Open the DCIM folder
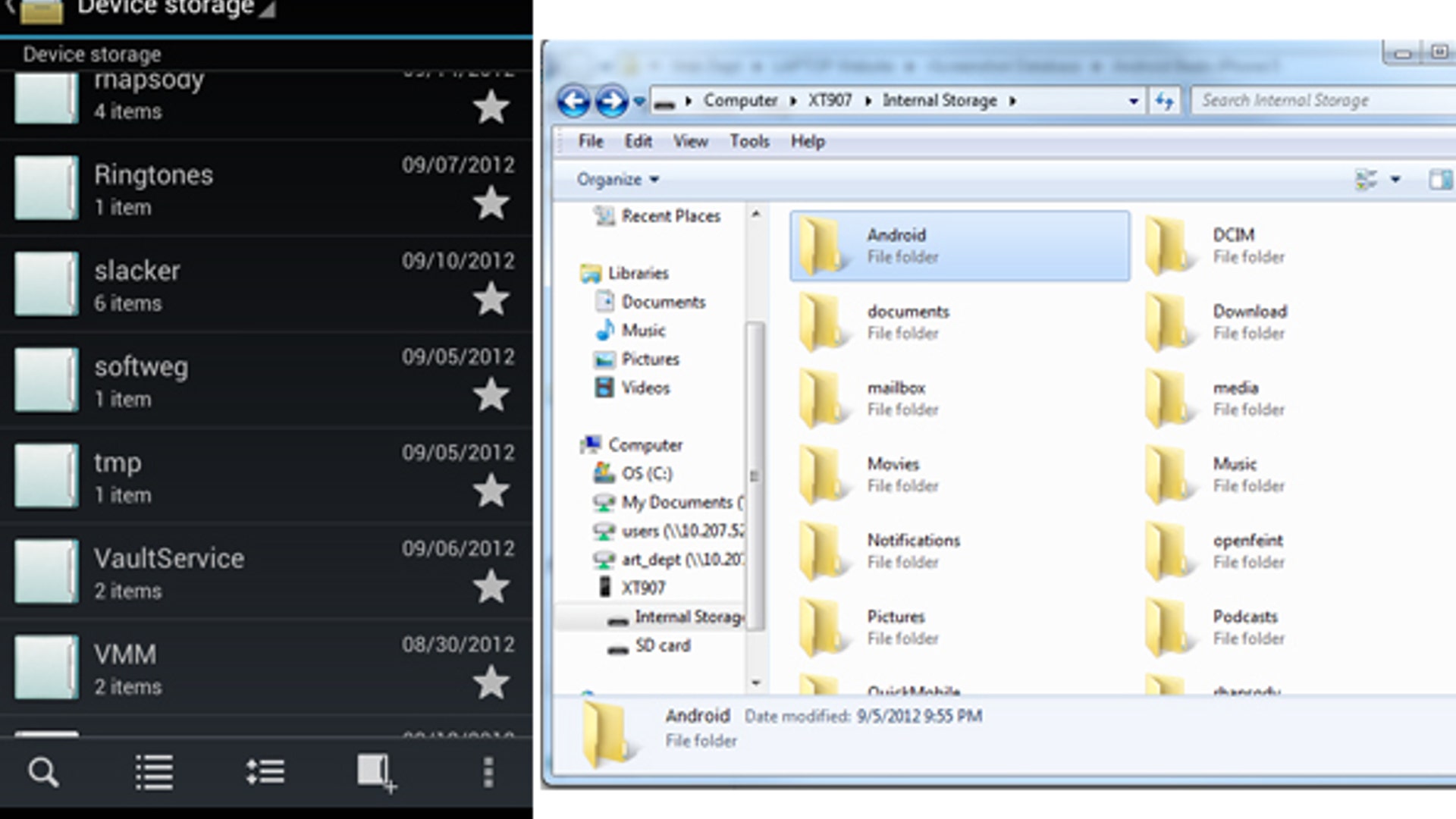This screenshot has width=1456, height=819. [x=1233, y=245]
